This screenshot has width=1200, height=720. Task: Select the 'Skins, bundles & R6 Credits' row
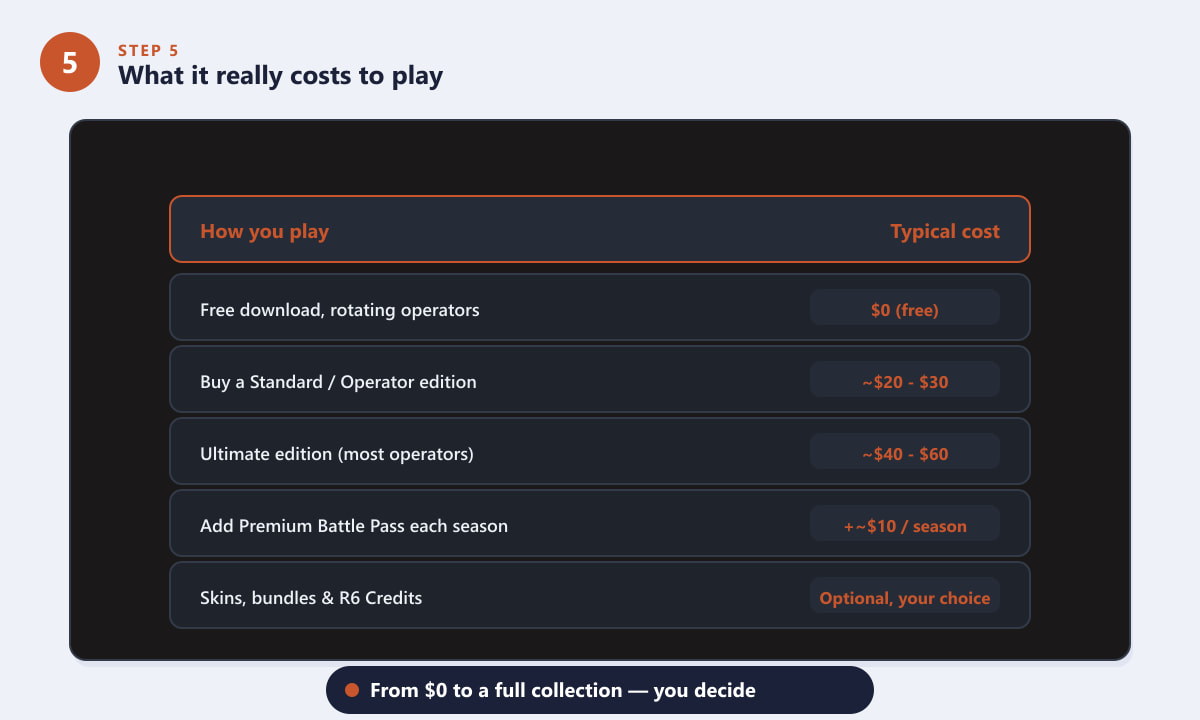tap(600, 595)
